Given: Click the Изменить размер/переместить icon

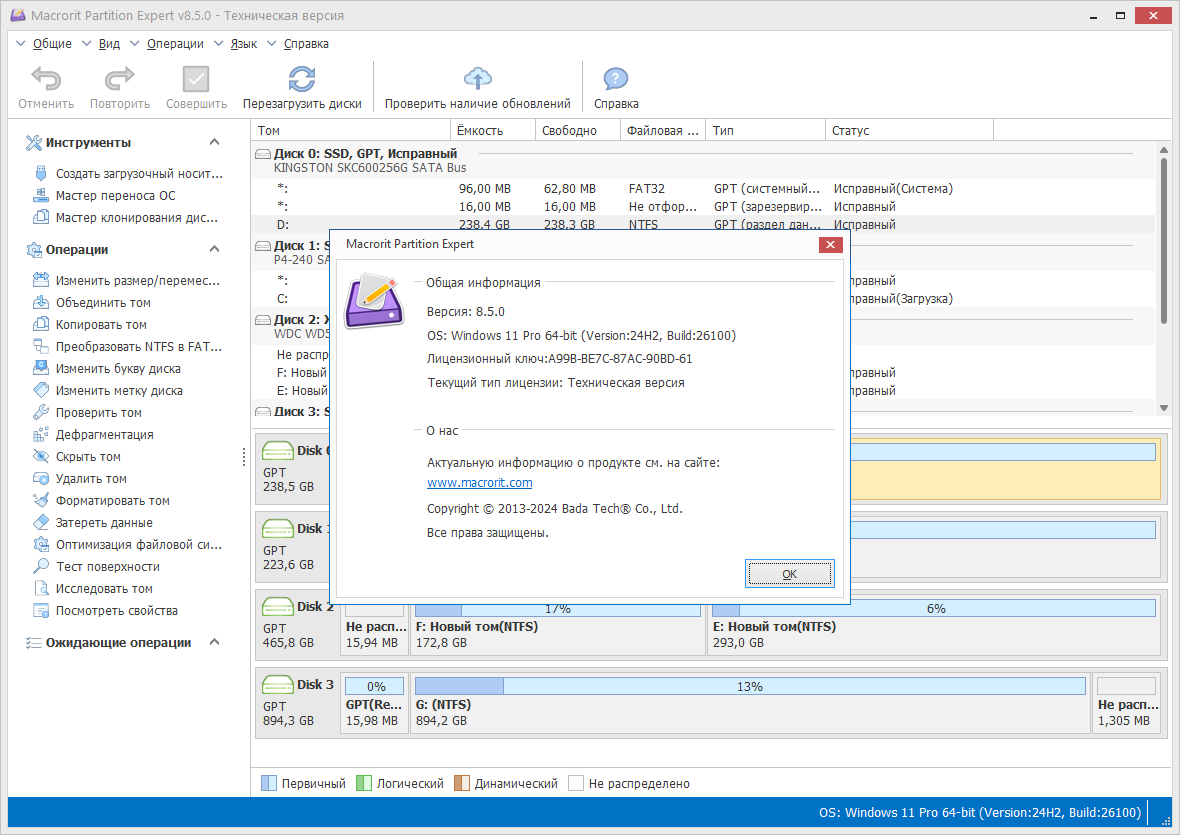Looking at the screenshot, I should click(x=41, y=280).
